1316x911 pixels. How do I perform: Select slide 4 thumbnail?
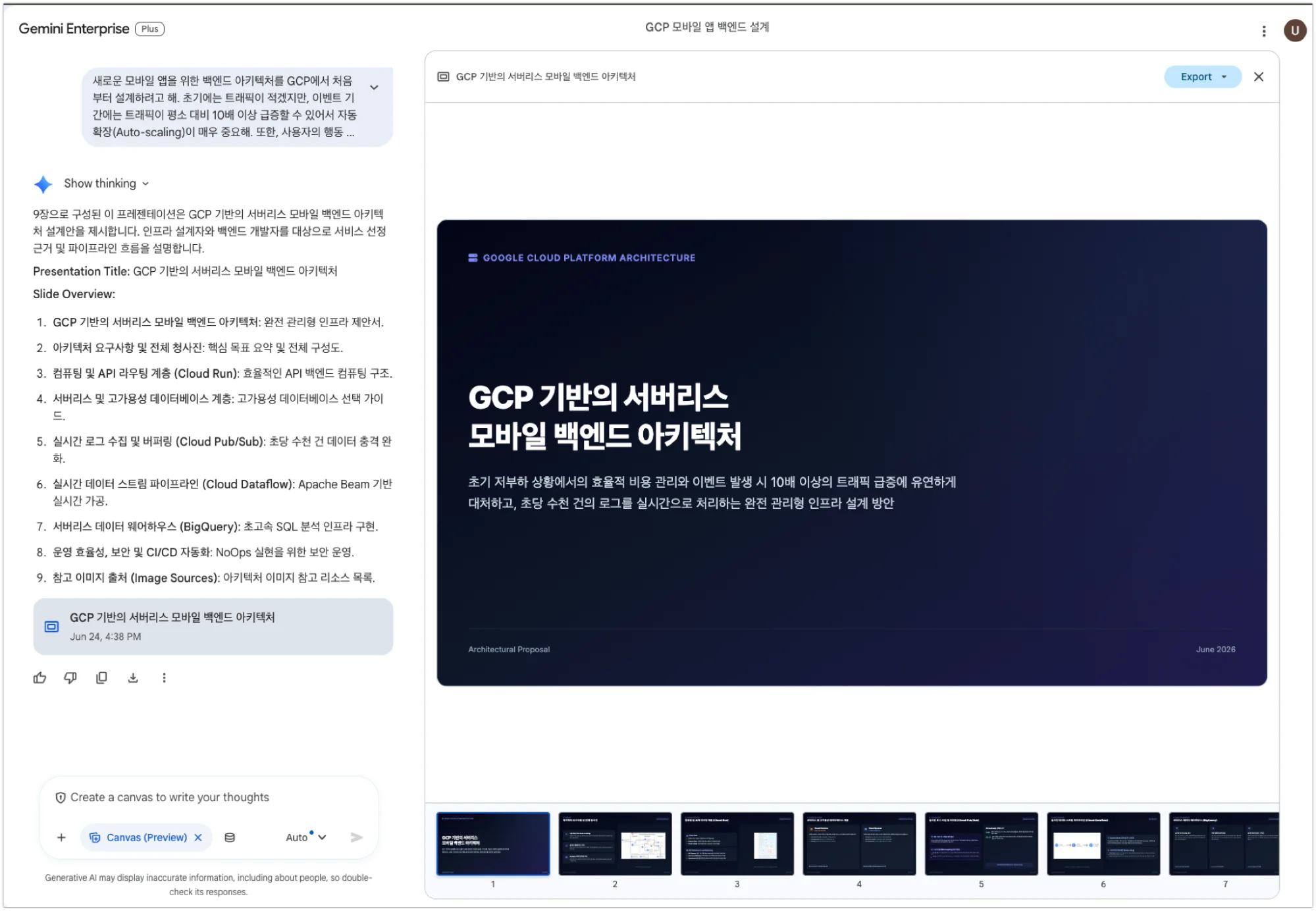click(x=859, y=844)
